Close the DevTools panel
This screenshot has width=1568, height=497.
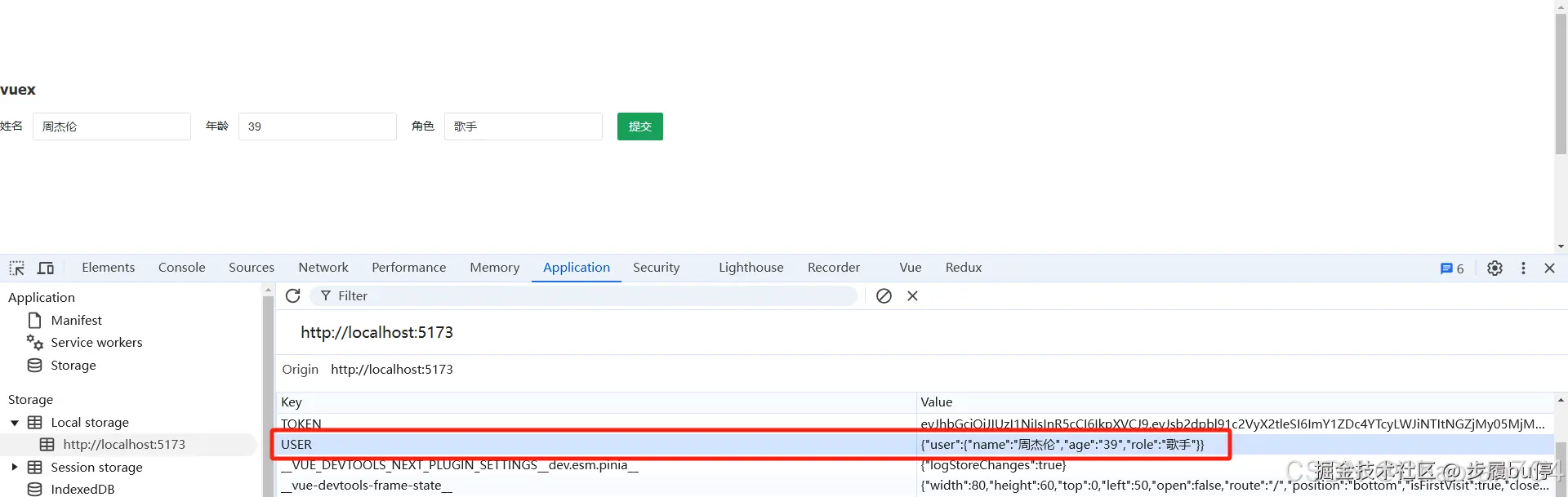pyautogui.click(x=1549, y=268)
